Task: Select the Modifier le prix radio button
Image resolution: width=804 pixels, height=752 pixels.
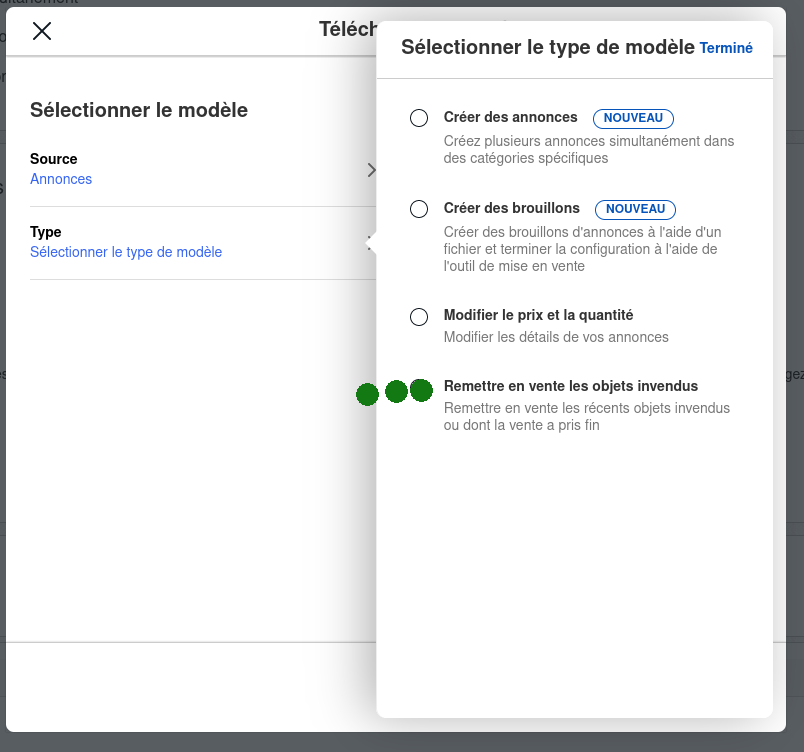Action: (x=420, y=317)
